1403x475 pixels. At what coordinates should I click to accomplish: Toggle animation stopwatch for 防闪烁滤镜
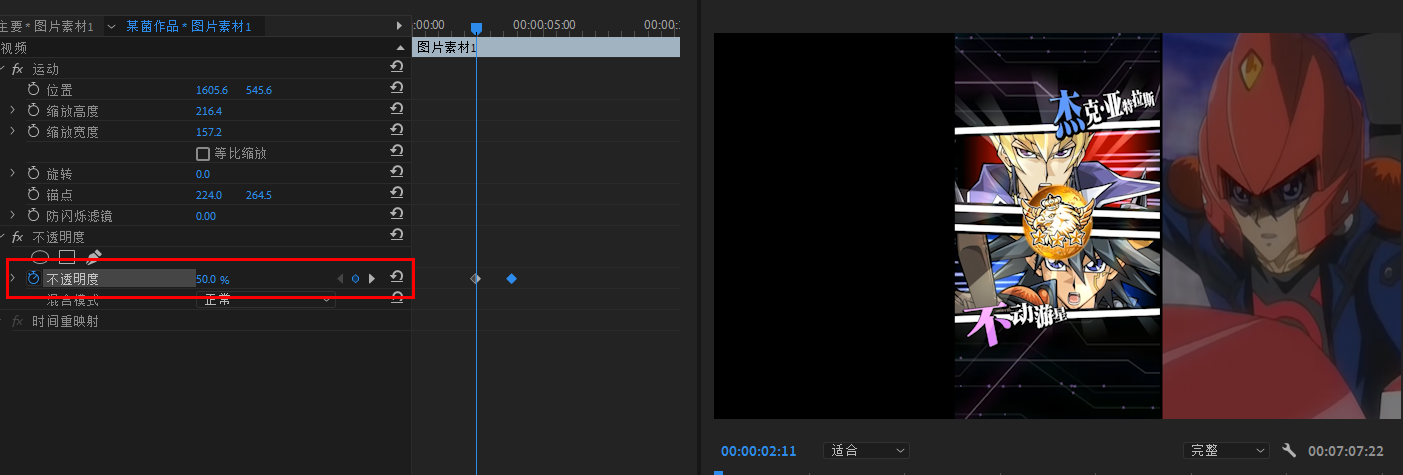pos(33,215)
